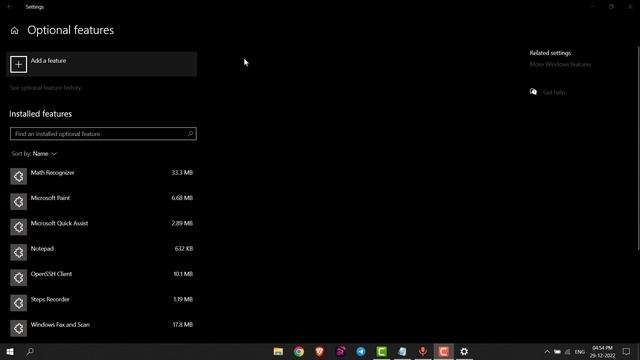Viewport: 640px width, 360px height.
Task: Click the Math Recognizer feature icon
Action: tap(18, 176)
